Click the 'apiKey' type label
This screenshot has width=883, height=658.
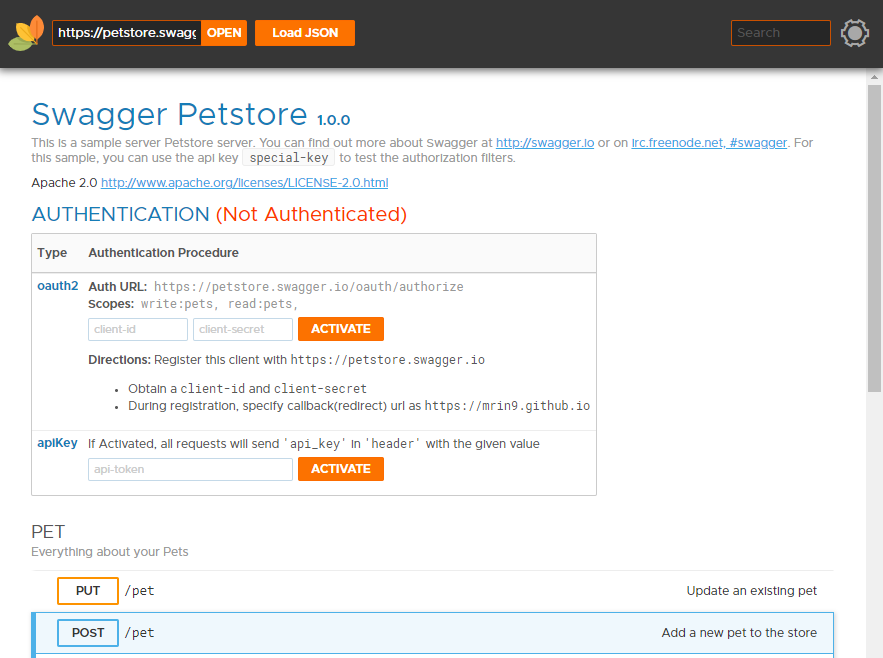(57, 443)
